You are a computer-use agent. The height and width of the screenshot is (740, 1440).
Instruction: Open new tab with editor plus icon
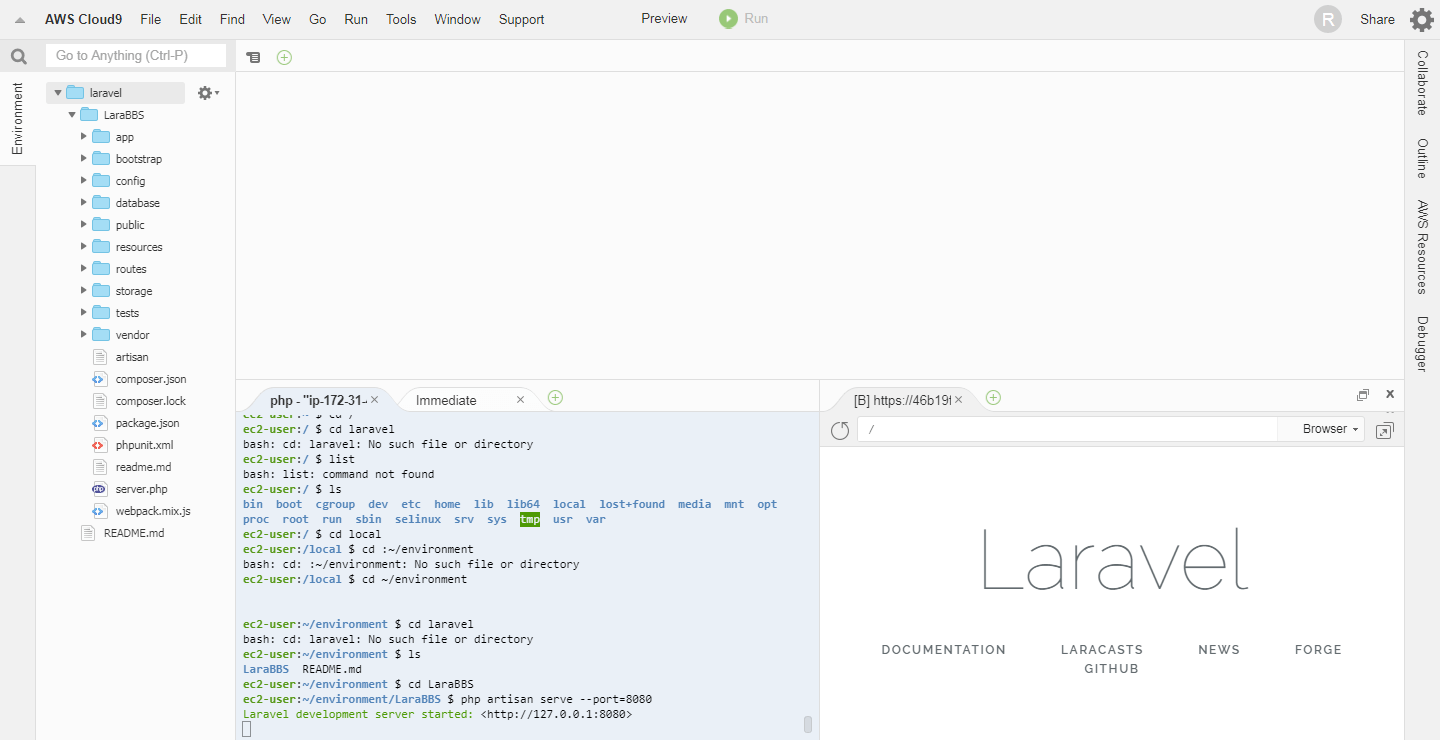pyautogui.click(x=284, y=58)
